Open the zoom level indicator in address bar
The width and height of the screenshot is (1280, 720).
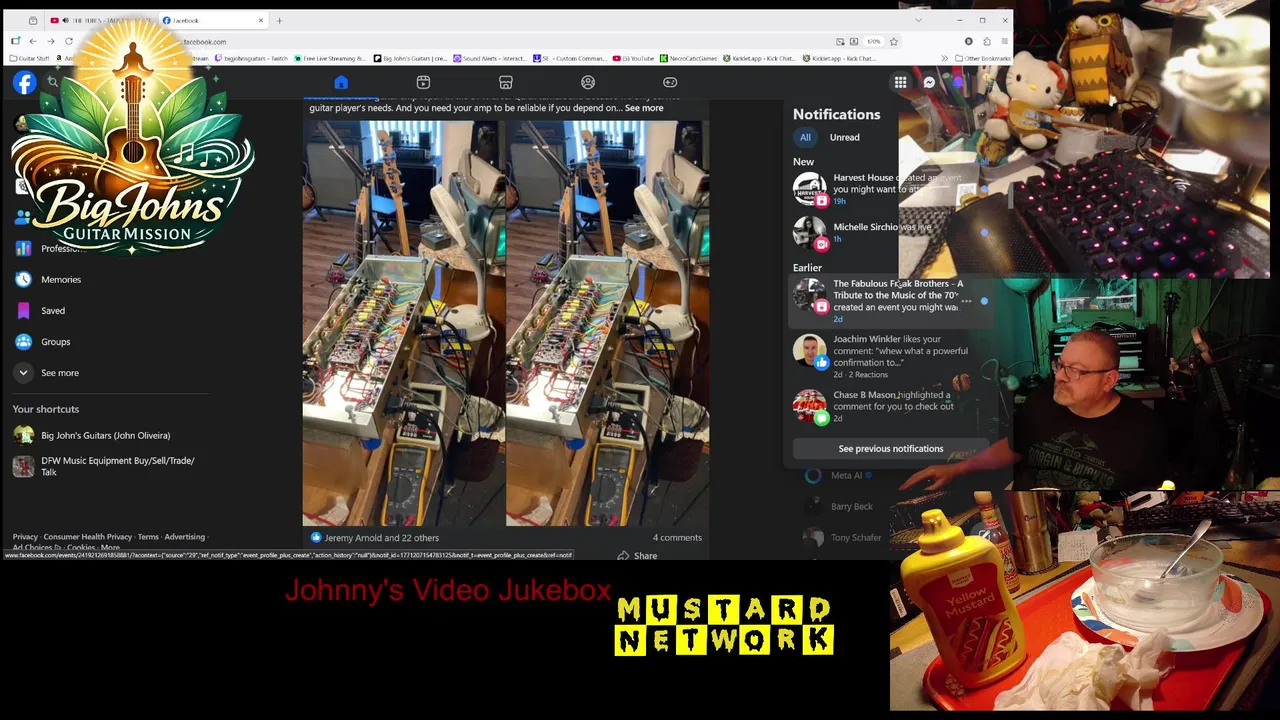coord(873,41)
